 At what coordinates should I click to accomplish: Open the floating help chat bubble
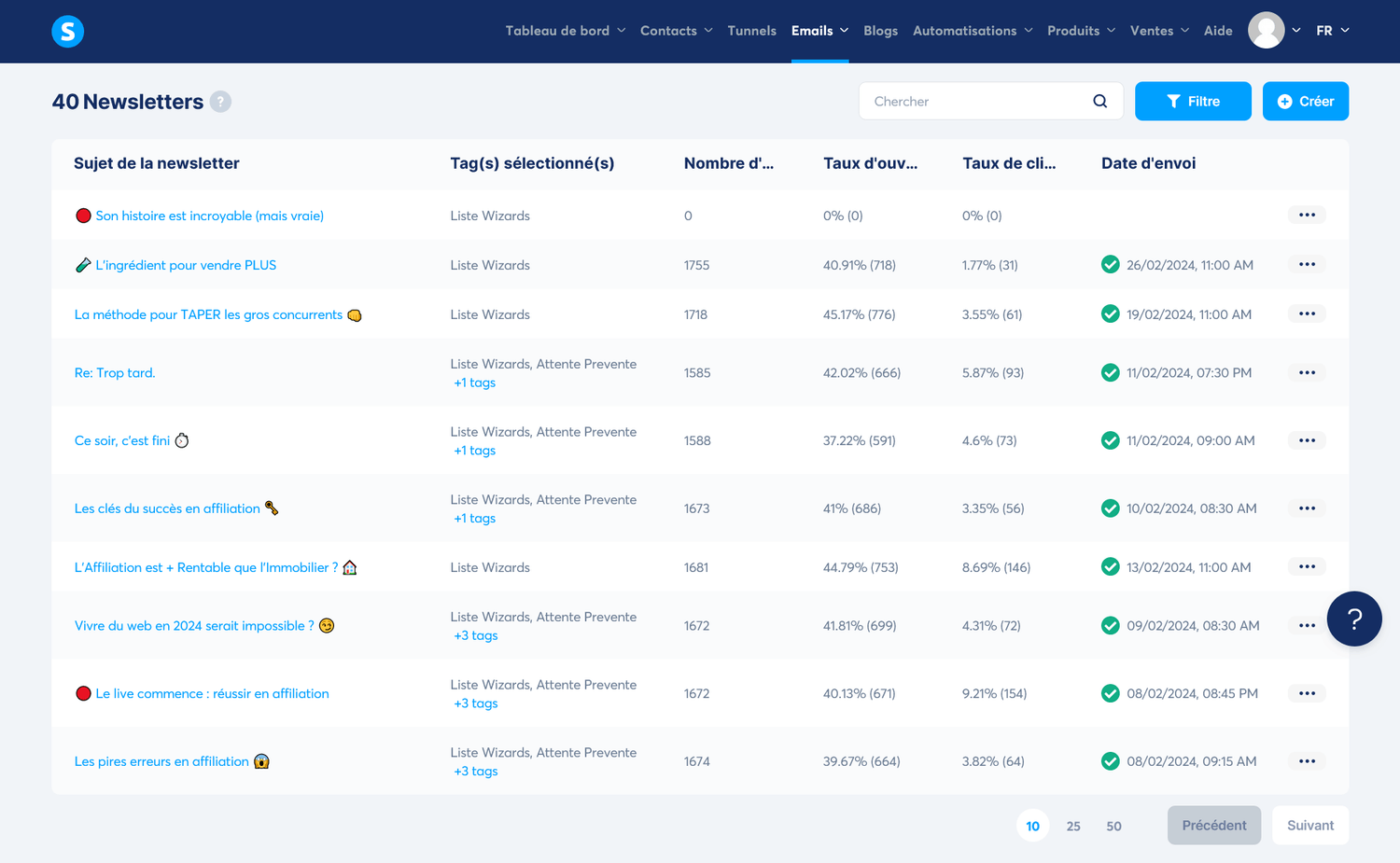pyautogui.click(x=1353, y=619)
